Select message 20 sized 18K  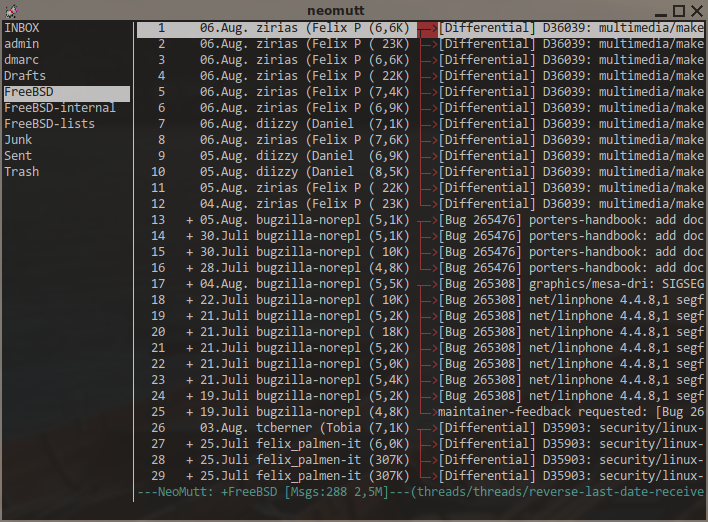coord(420,332)
